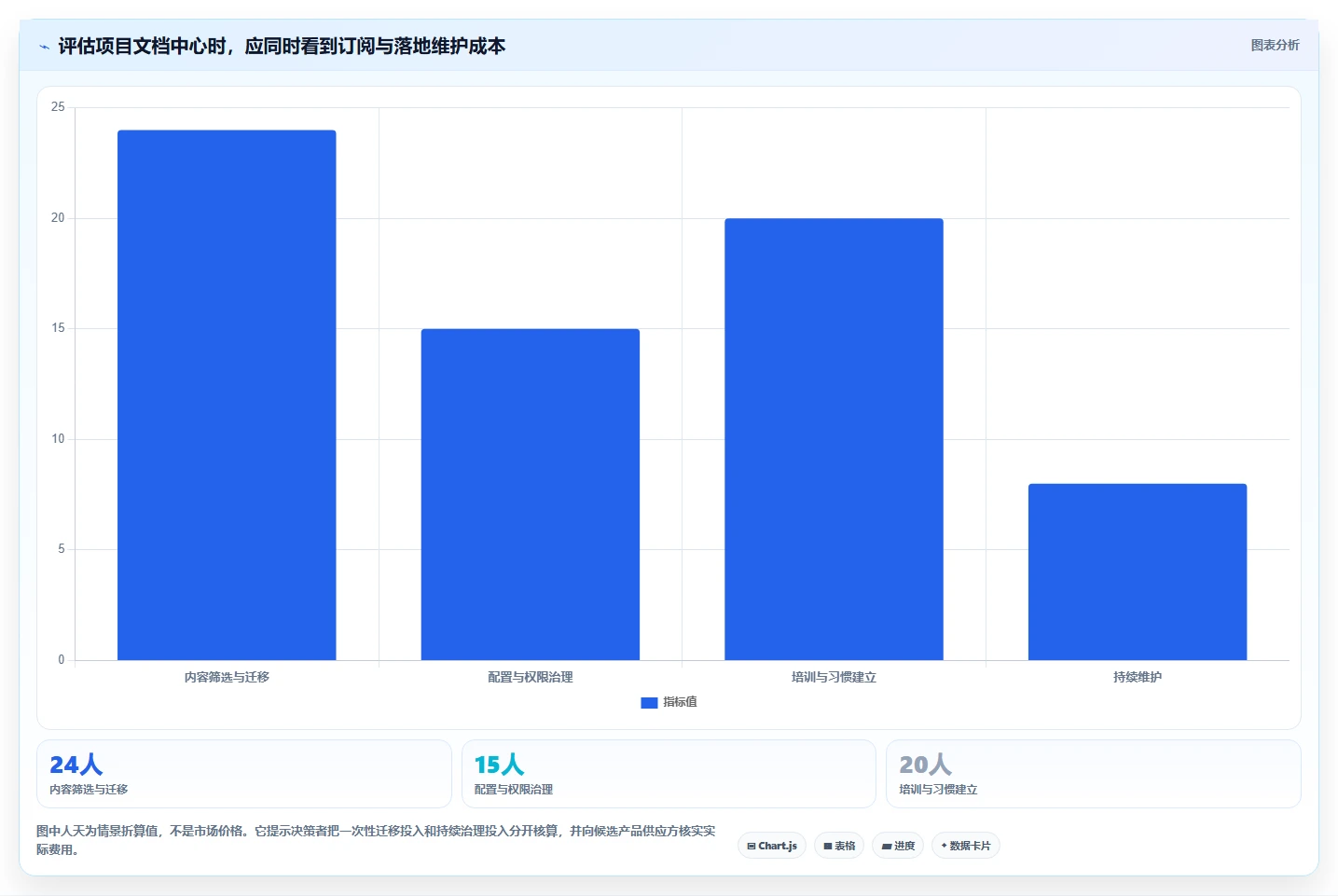Screen dimensions: 1338x896
Task: Click the 持续维护 x-axis label
Action: pyautogui.click(x=1138, y=677)
